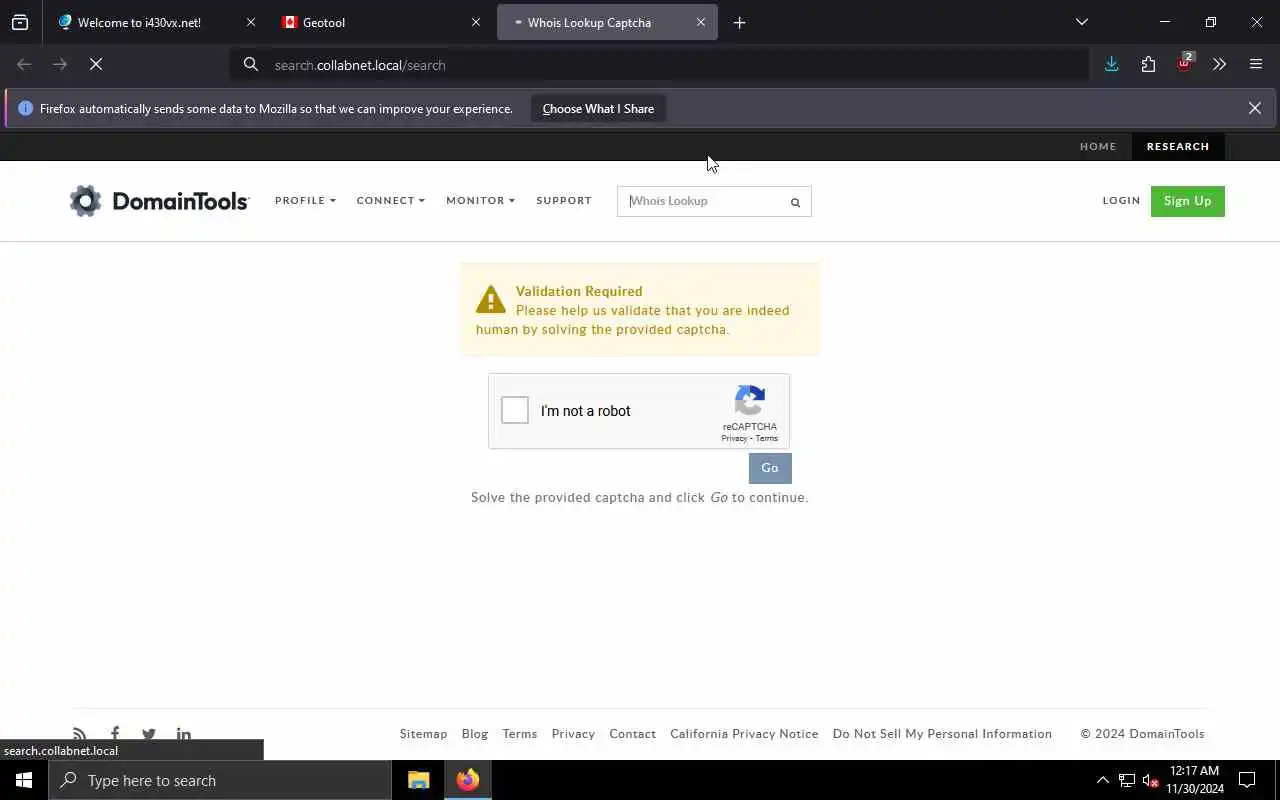Click the green Sign Up button

pyautogui.click(x=1187, y=201)
